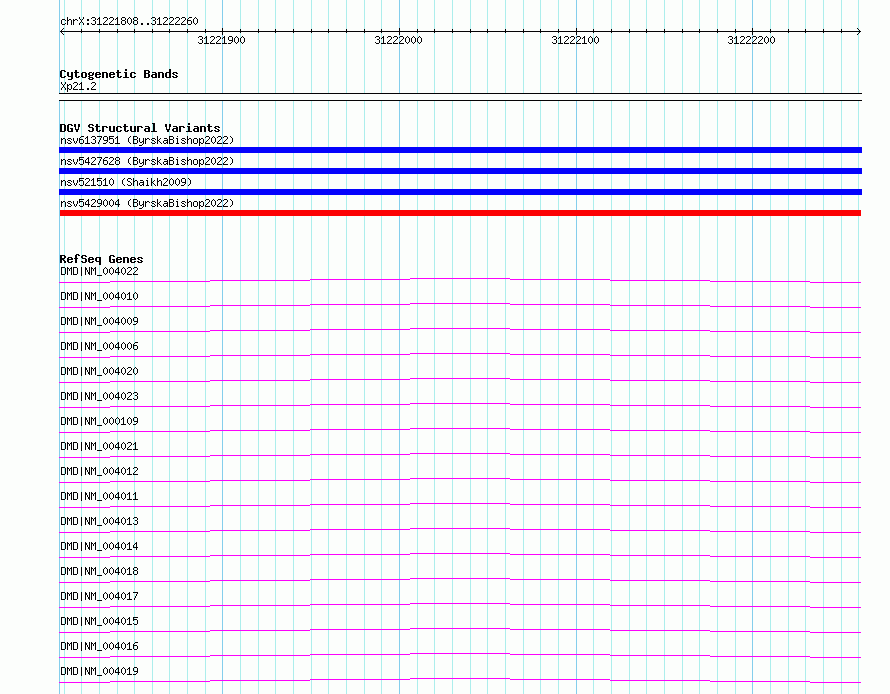The width and height of the screenshot is (890, 694).
Task: Select transcript DMD|NM_004015
Action: coord(99,621)
